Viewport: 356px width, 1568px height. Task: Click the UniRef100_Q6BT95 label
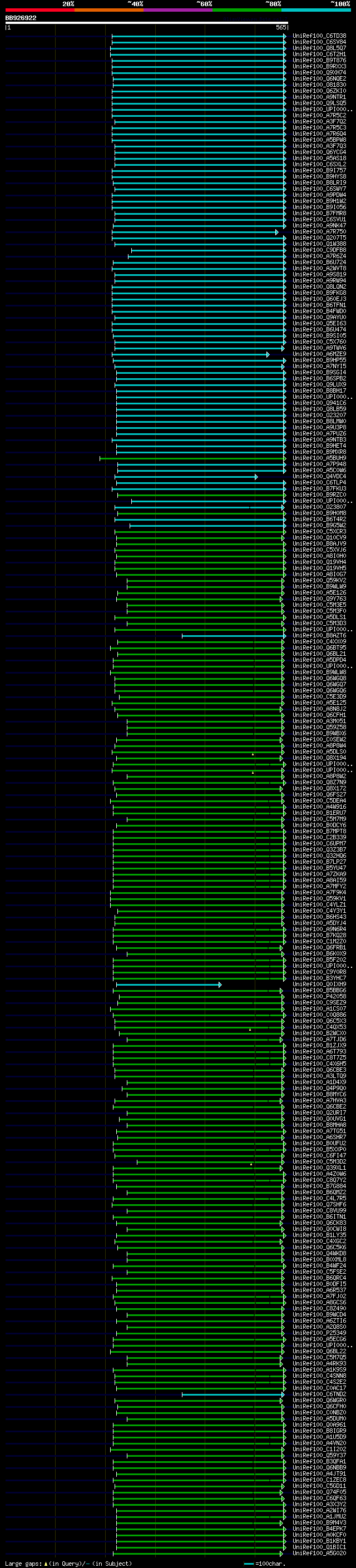319,647
